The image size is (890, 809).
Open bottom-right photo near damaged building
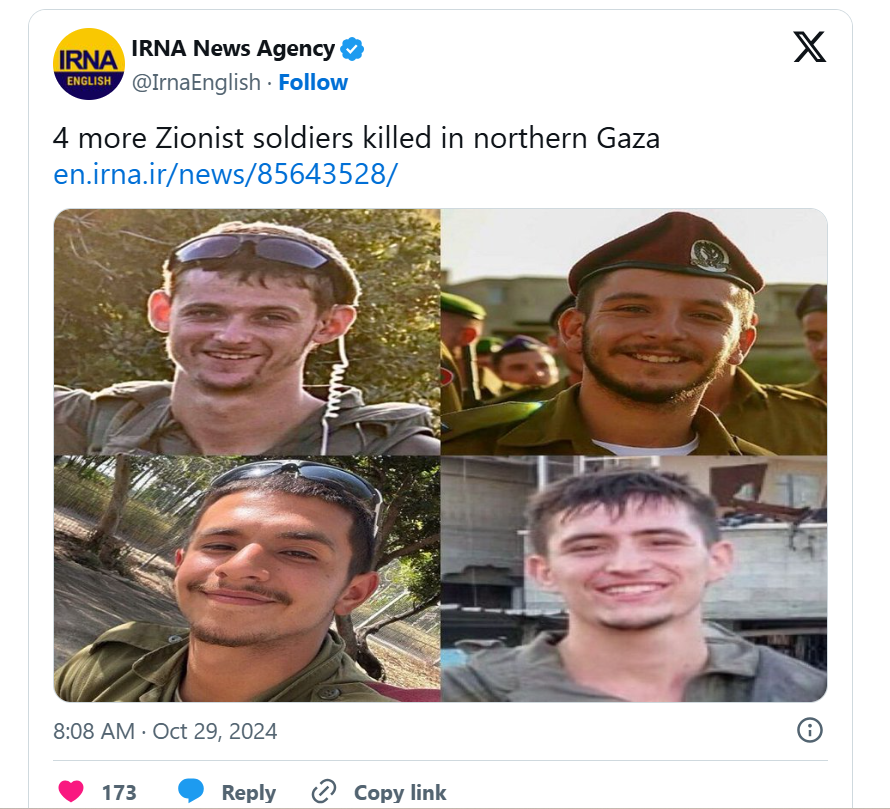click(x=634, y=579)
